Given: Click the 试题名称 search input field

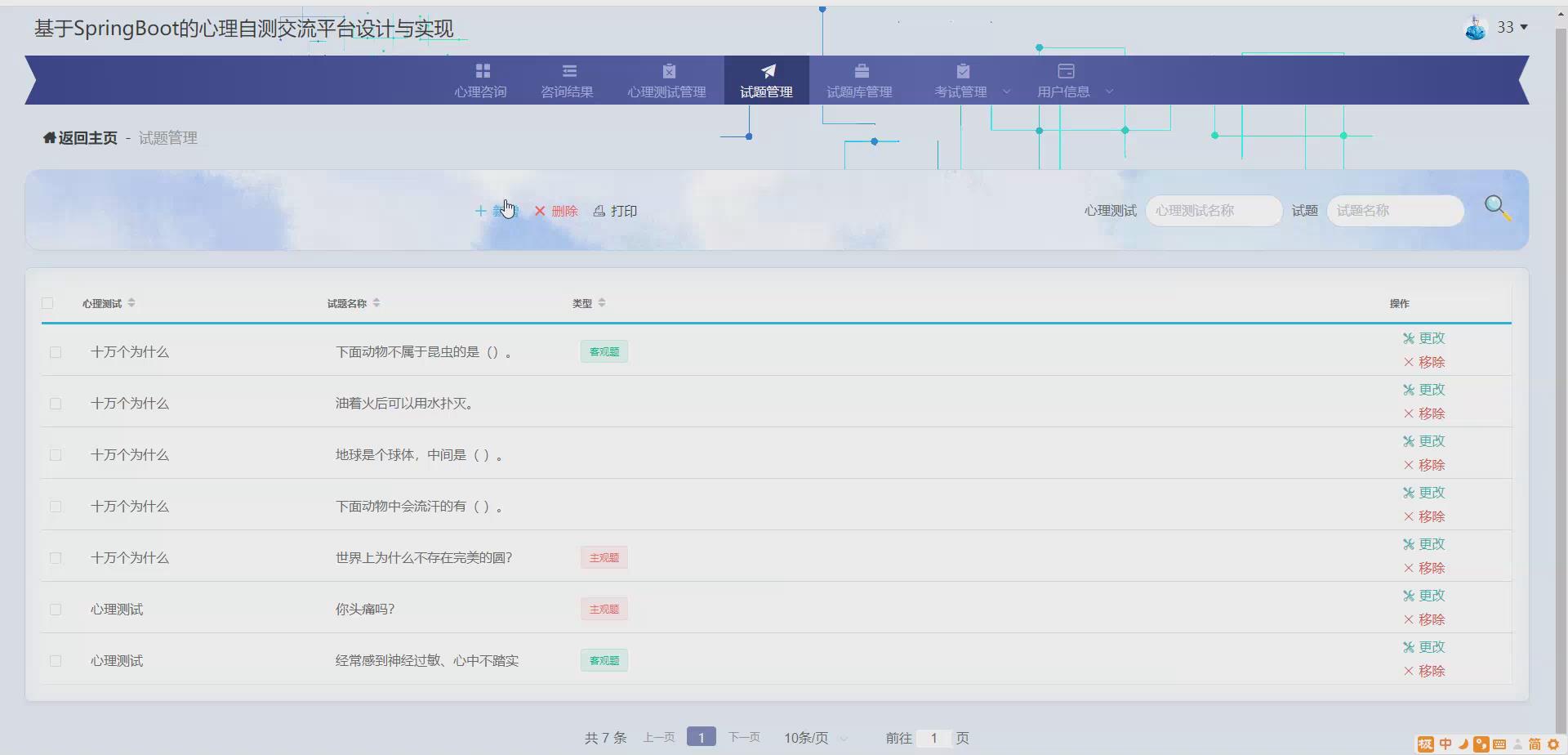Looking at the screenshot, I should point(1394,210).
